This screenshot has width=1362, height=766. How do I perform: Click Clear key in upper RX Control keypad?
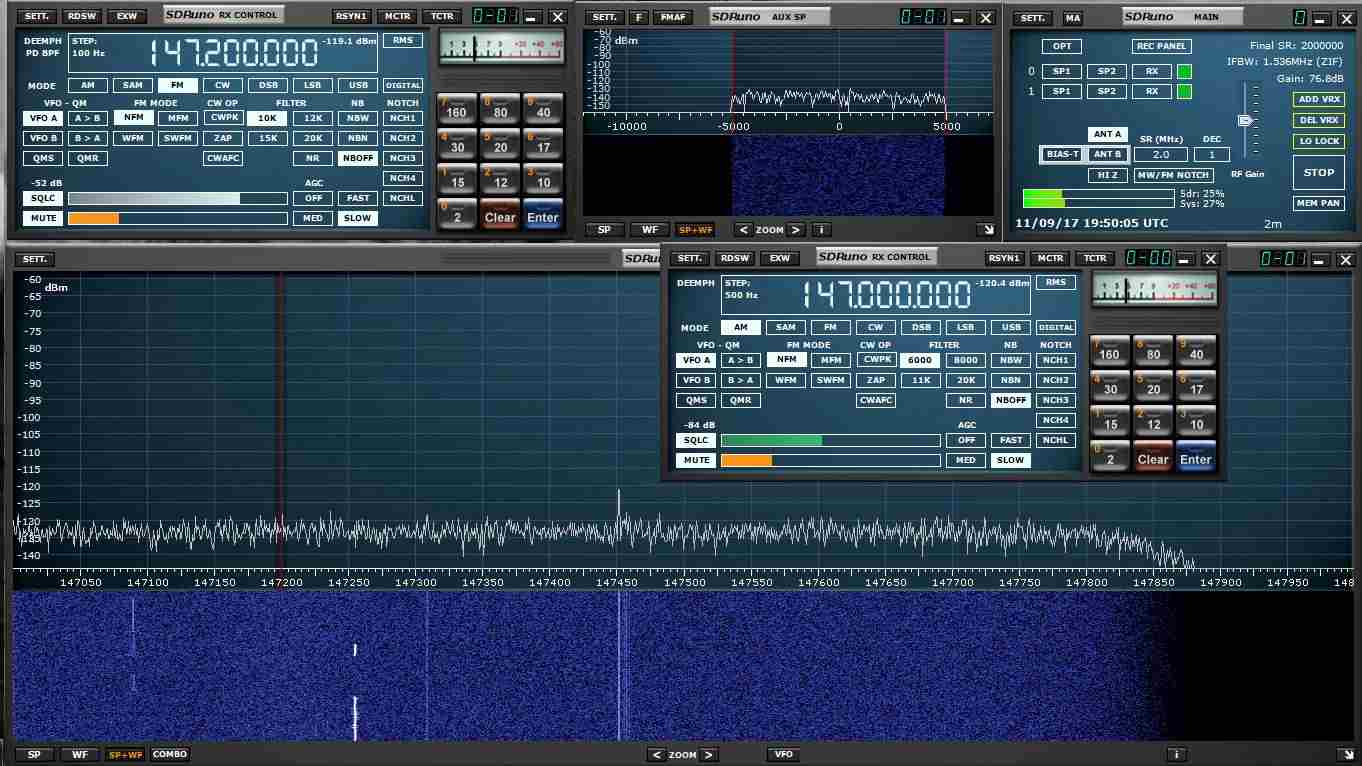pyautogui.click(x=500, y=214)
